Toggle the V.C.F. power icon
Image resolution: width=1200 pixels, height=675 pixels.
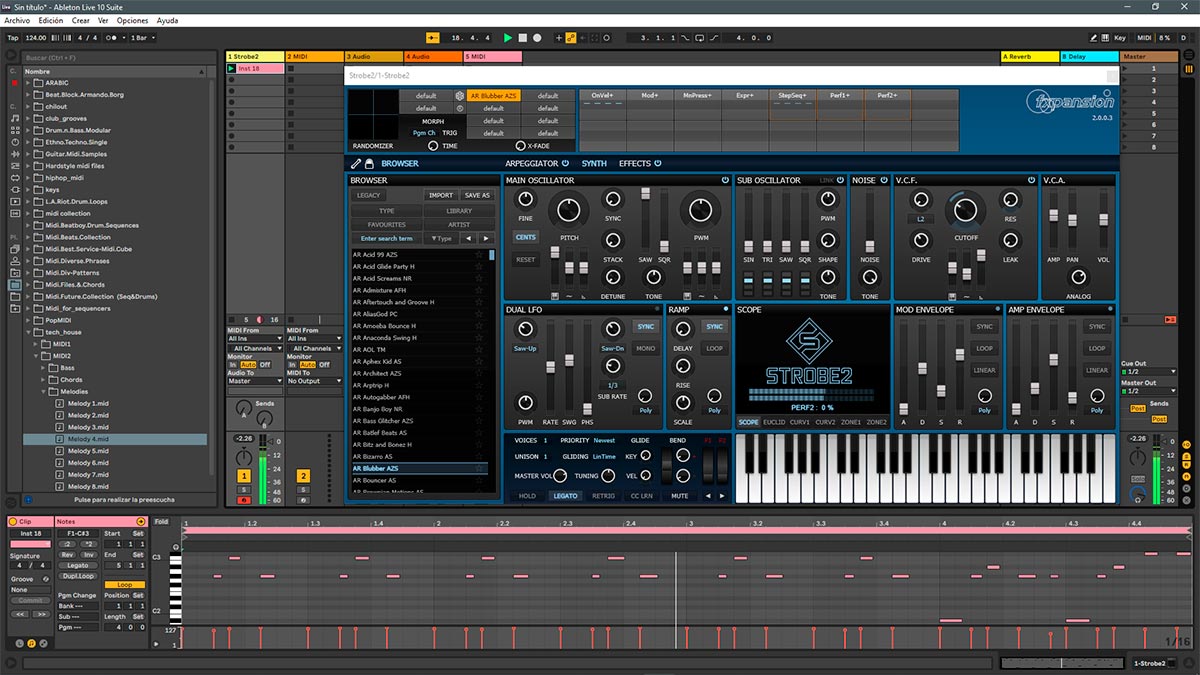click(1031, 180)
